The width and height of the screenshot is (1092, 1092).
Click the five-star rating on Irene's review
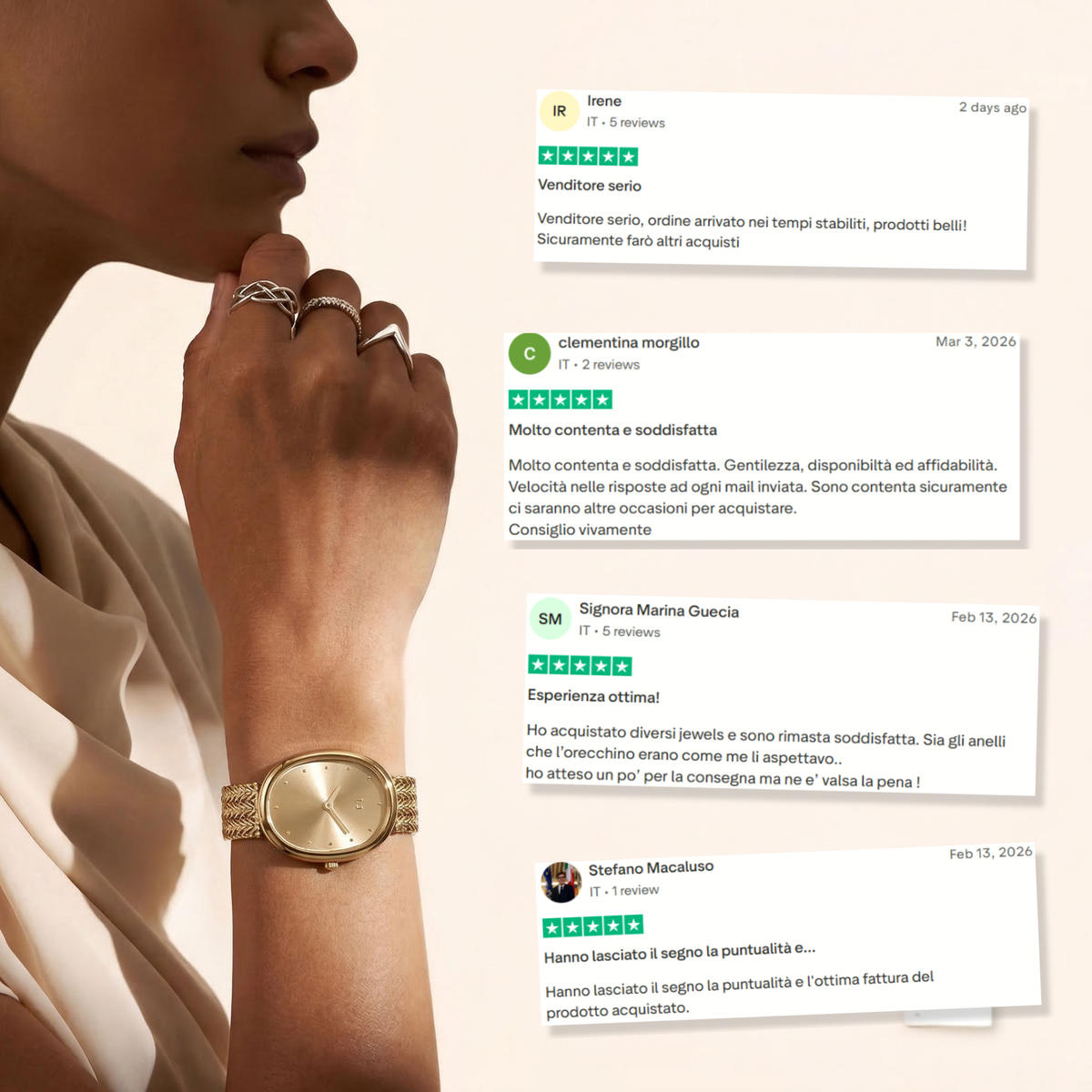pyautogui.click(x=589, y=157)
